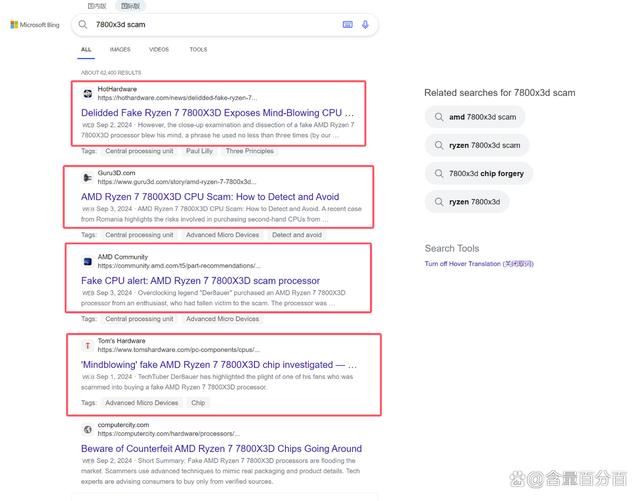The image size is (640, 501).
Task: Click the Guru3D.com site favicon
Action: click(x=87, y=177)
